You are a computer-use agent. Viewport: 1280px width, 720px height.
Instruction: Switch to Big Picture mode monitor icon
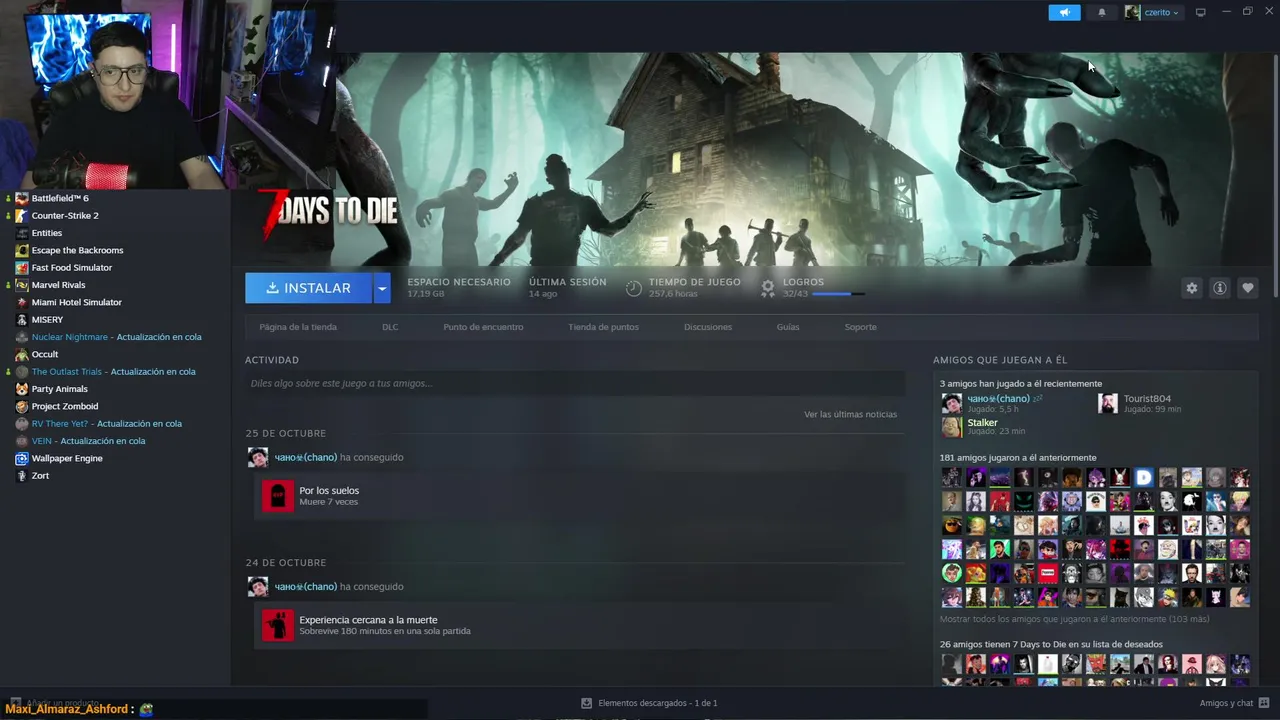1201,12
